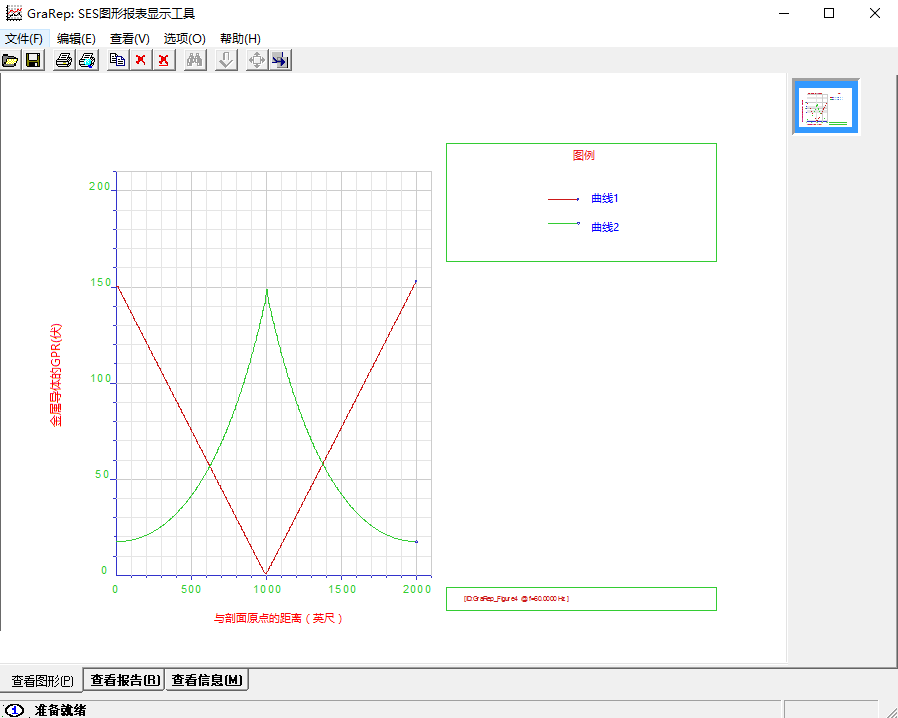Open the 选项(O) menu
The image size is (898, 718).
[x=185, y=38]
